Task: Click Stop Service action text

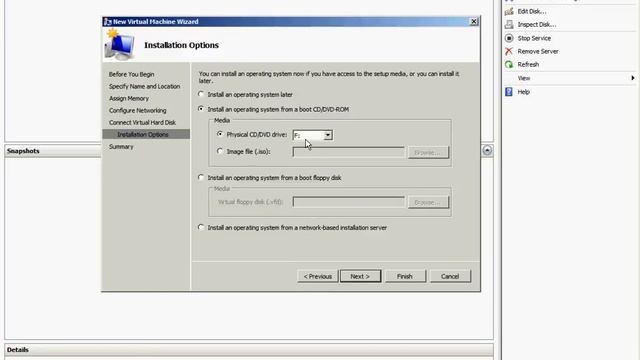Action: pos(534,38)
